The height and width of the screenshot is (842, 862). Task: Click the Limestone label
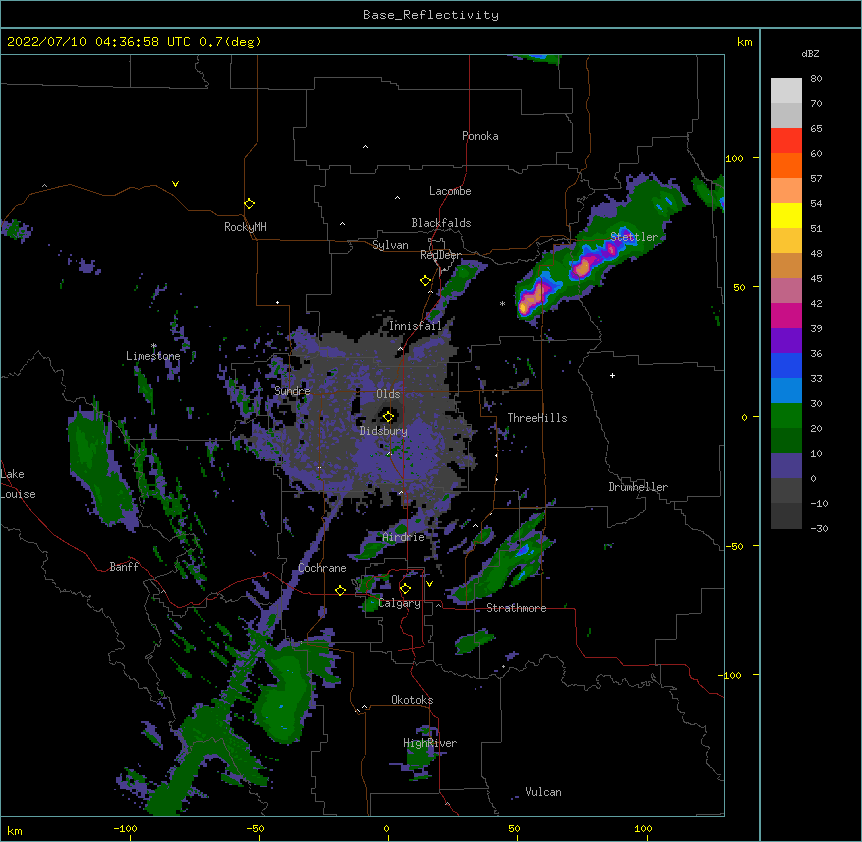(x=153, y=356)
